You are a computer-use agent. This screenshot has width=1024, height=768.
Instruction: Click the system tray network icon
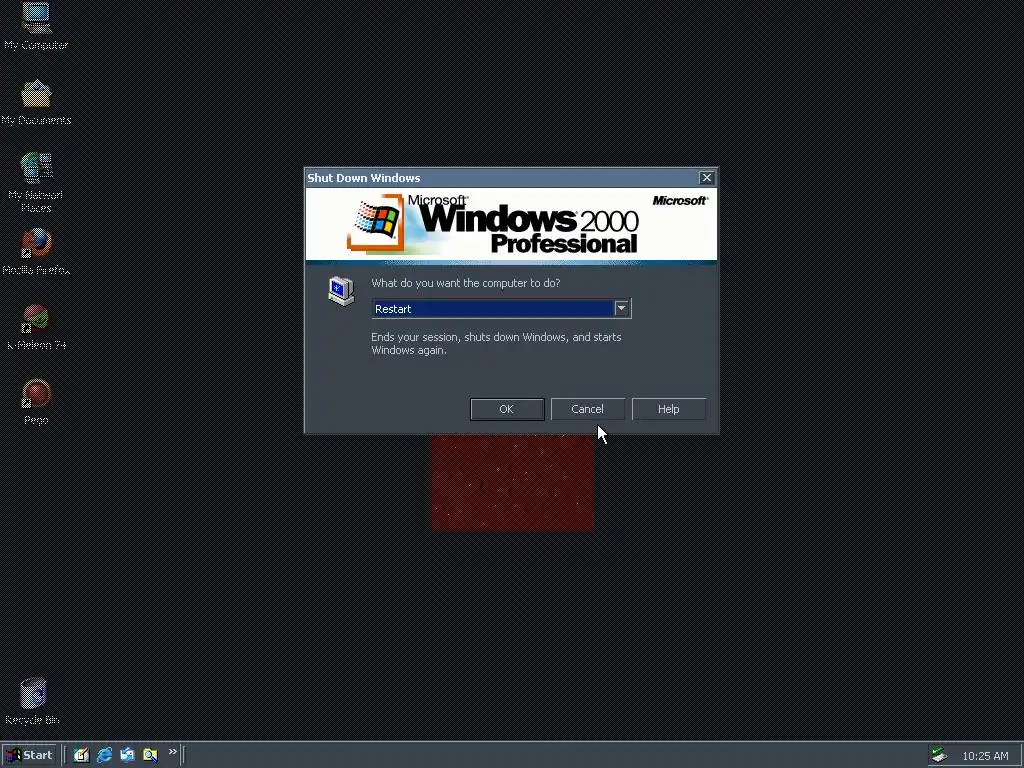(939, 755)
